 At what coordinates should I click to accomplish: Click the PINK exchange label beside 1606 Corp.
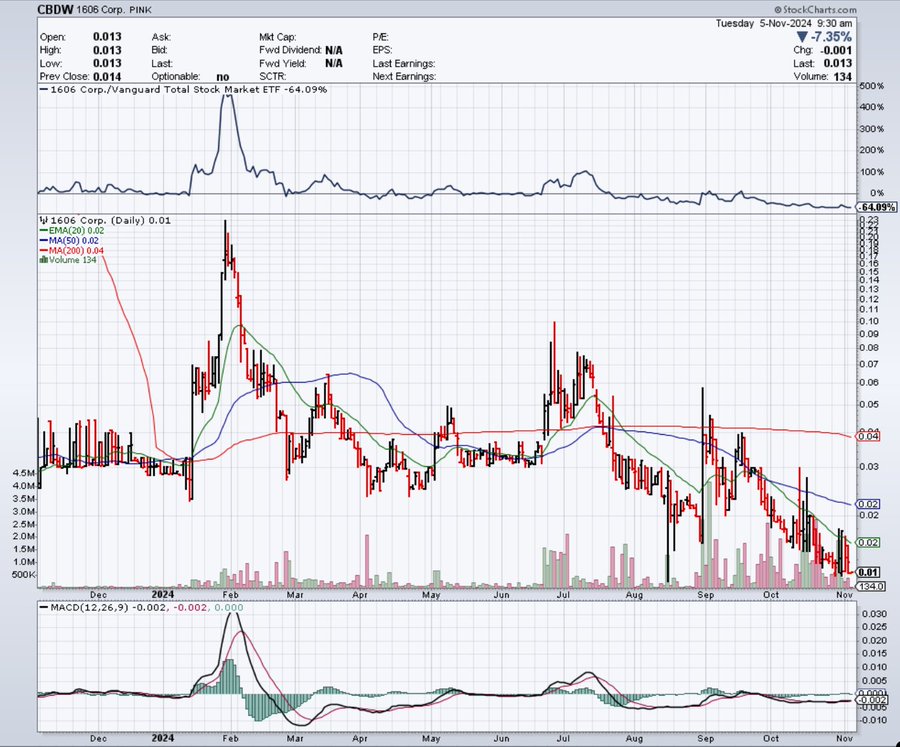pos(140,10)
